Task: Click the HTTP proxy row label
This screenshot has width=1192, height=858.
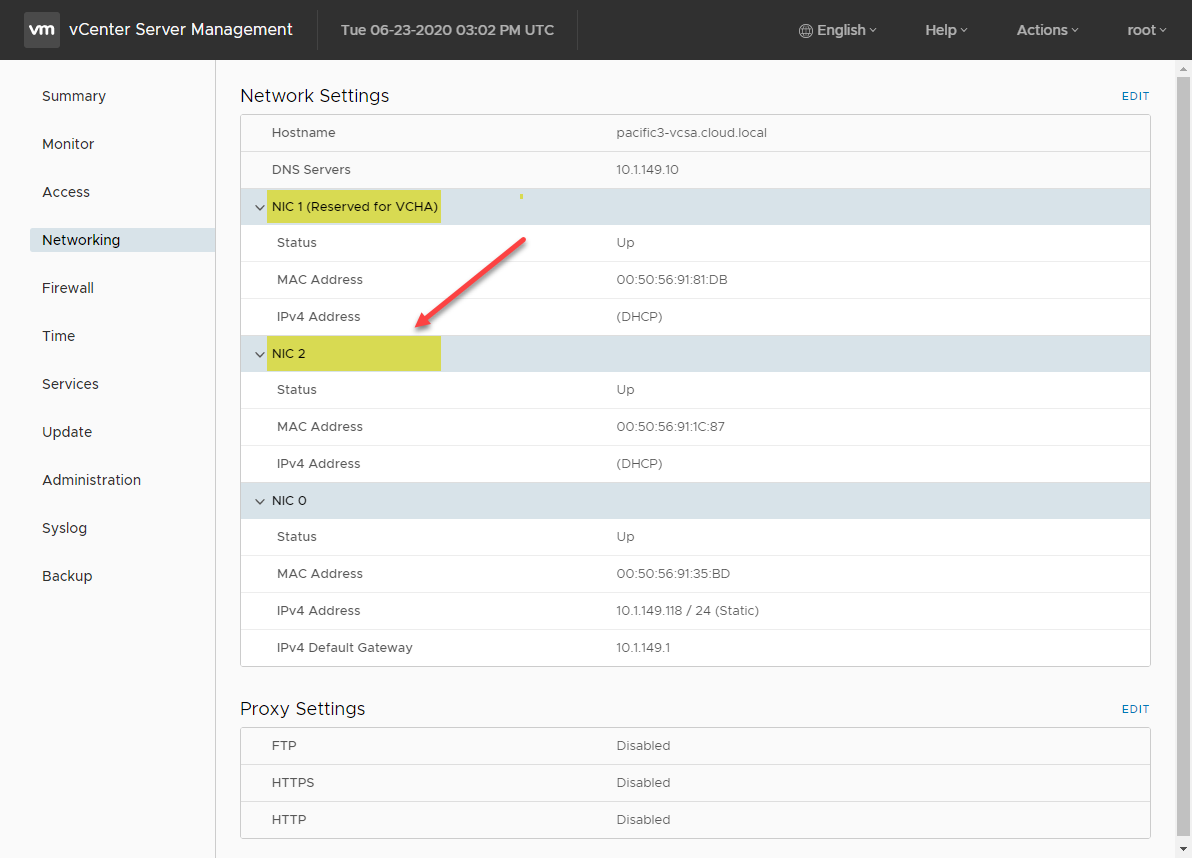Action: point(289,819)
